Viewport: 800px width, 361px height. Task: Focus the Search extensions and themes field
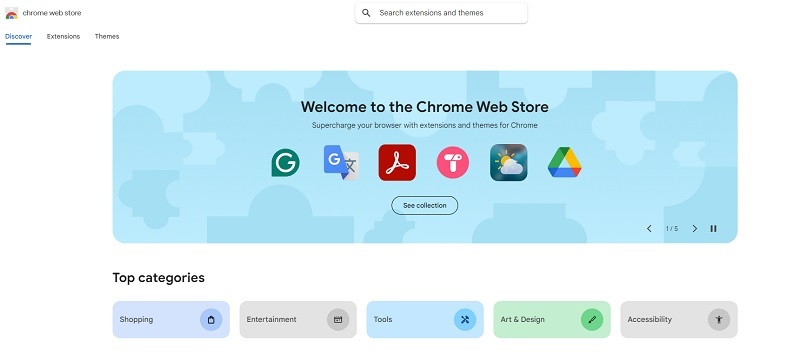pyautogui.click(x=441, y=13)
